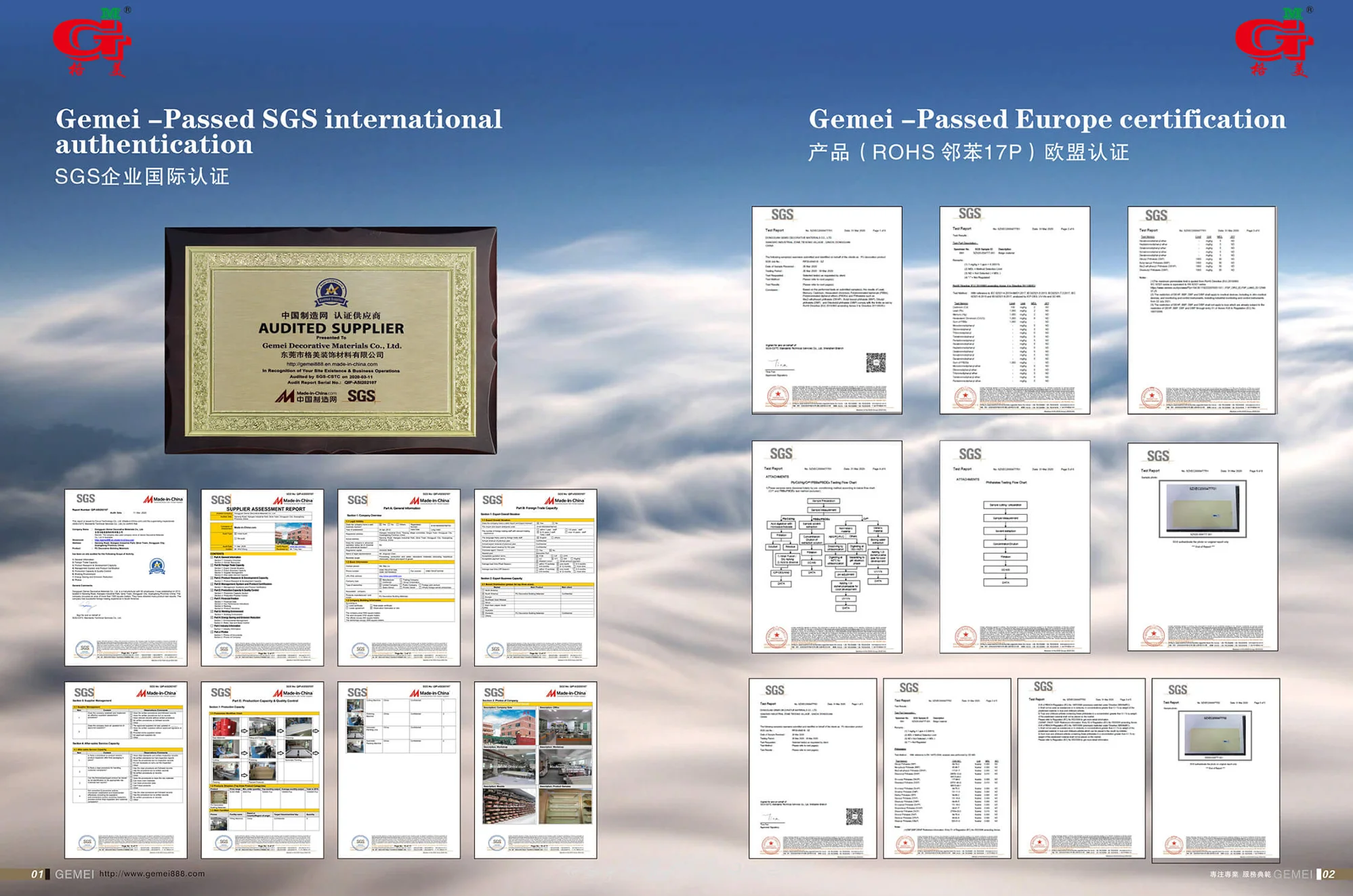Open the multi-branch testing flow chart page

827,547
